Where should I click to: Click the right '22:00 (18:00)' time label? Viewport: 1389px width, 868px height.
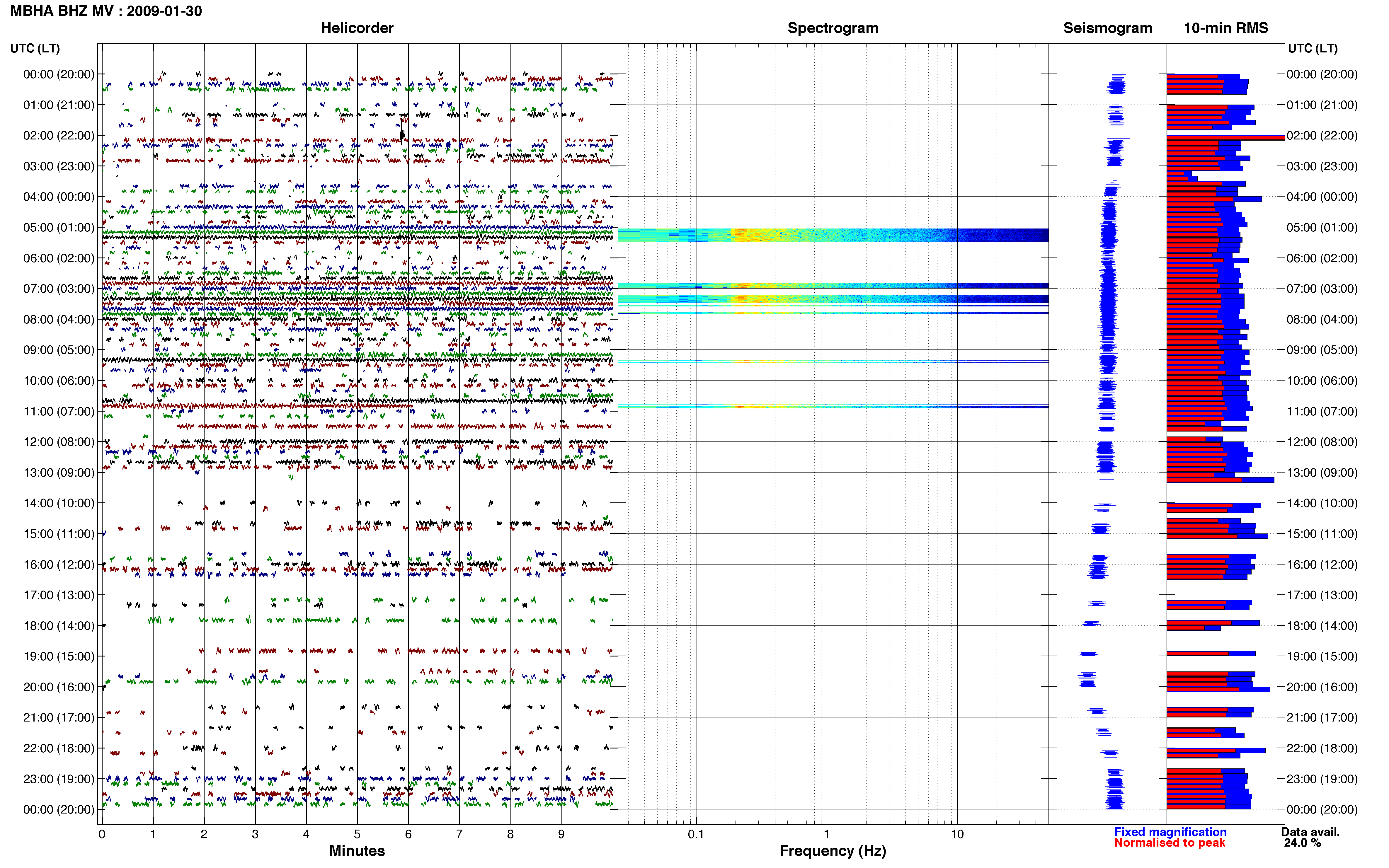click(x=1322, y=748)
